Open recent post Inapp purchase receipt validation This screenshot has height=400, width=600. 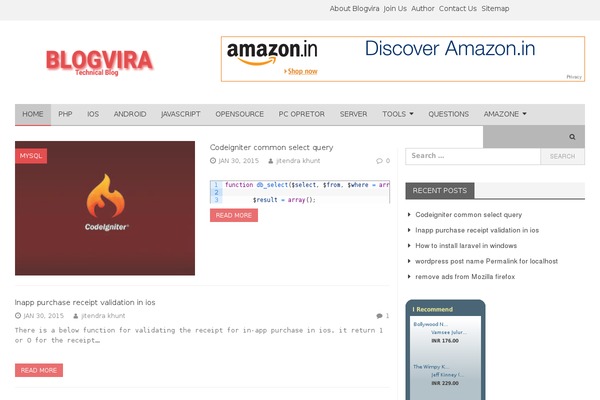(x=477, y=230)
